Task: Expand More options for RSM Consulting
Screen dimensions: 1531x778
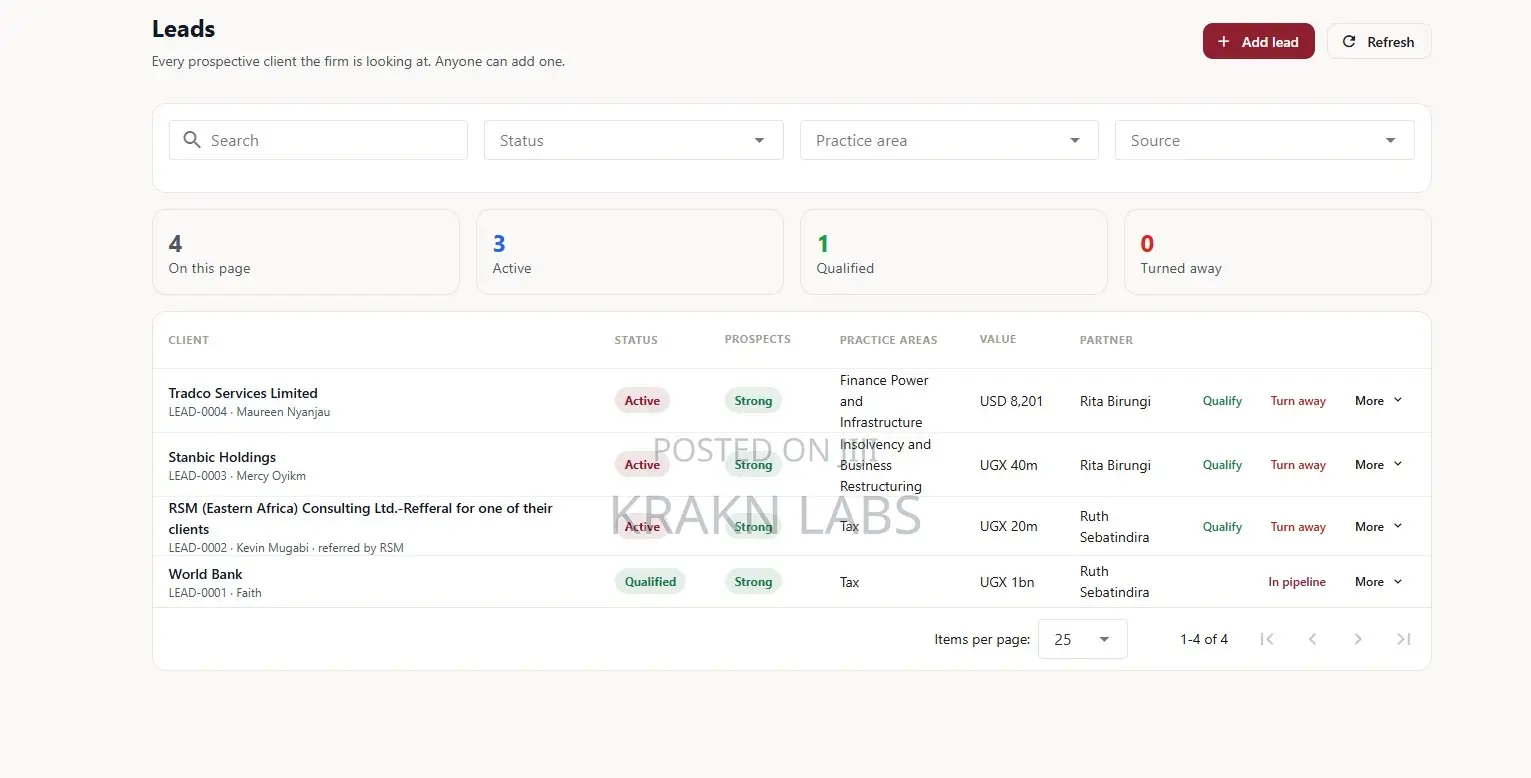Action: pos(1379,527)
